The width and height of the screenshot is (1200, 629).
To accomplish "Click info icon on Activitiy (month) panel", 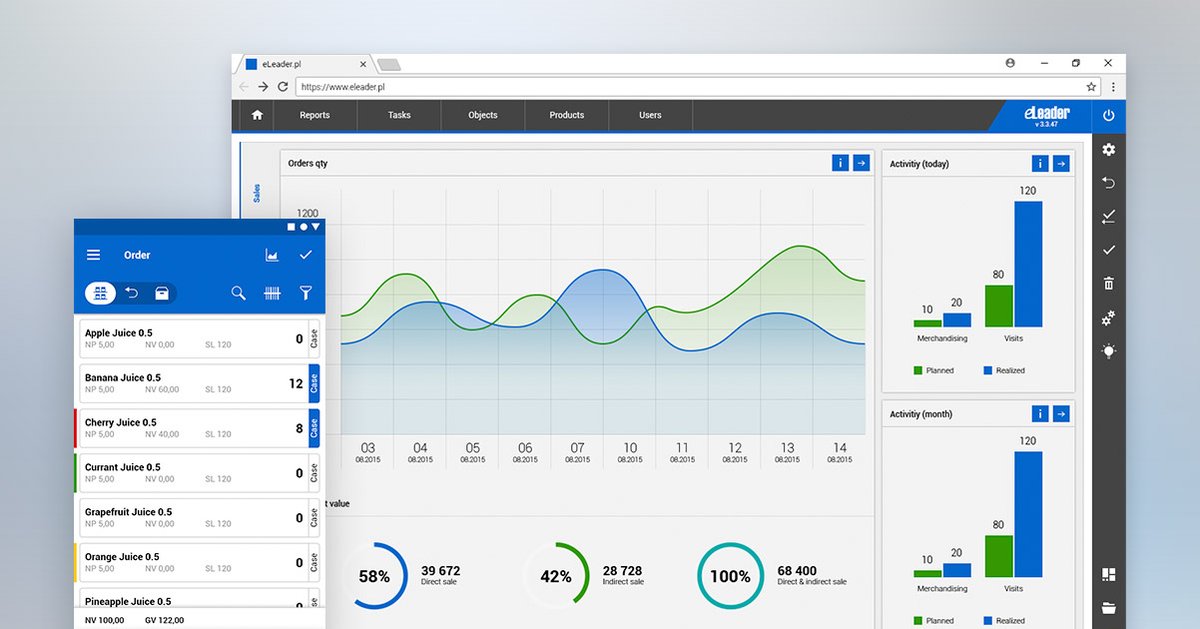I will point(1040,414).
